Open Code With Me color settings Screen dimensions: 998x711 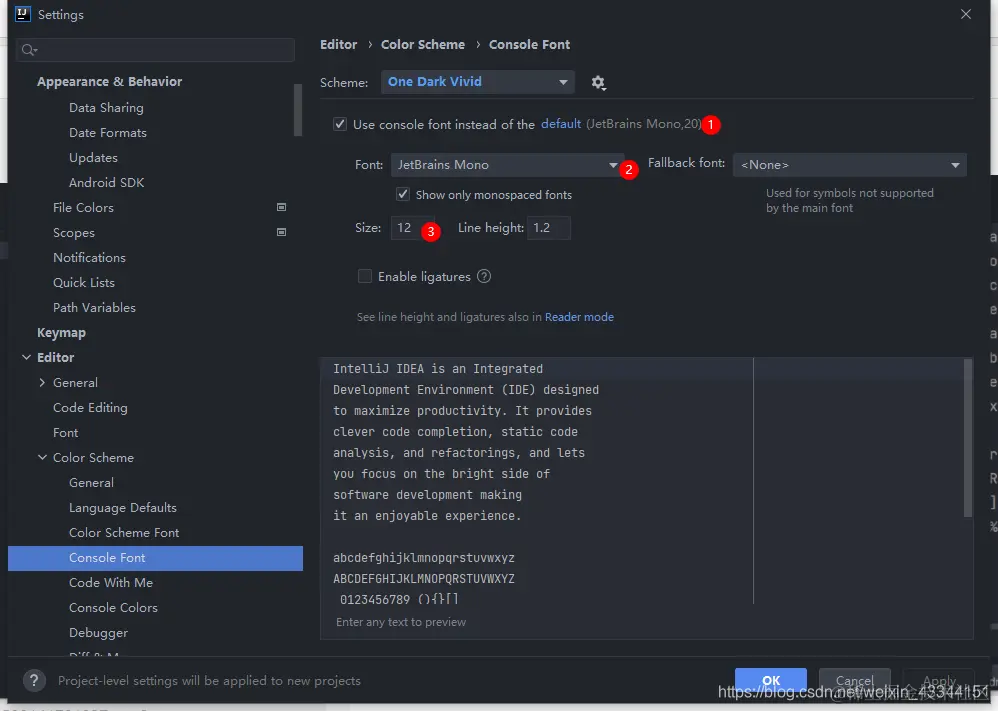click(x=111, y=583)
